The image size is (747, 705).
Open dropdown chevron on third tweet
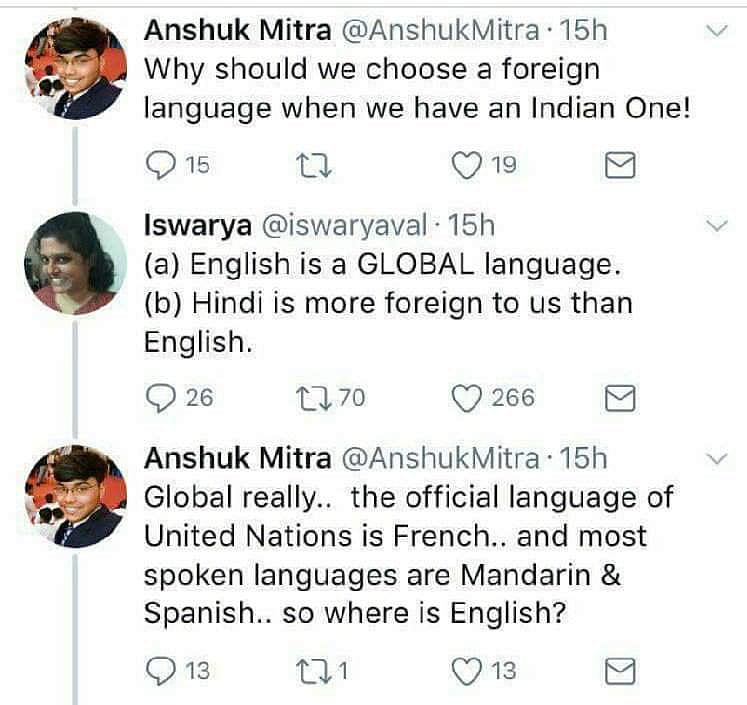point(718,459)
